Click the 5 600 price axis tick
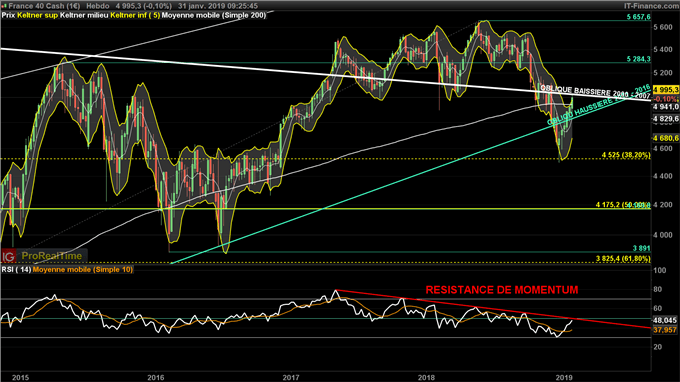The image size is (680, 382). click(x=663, y=27)
